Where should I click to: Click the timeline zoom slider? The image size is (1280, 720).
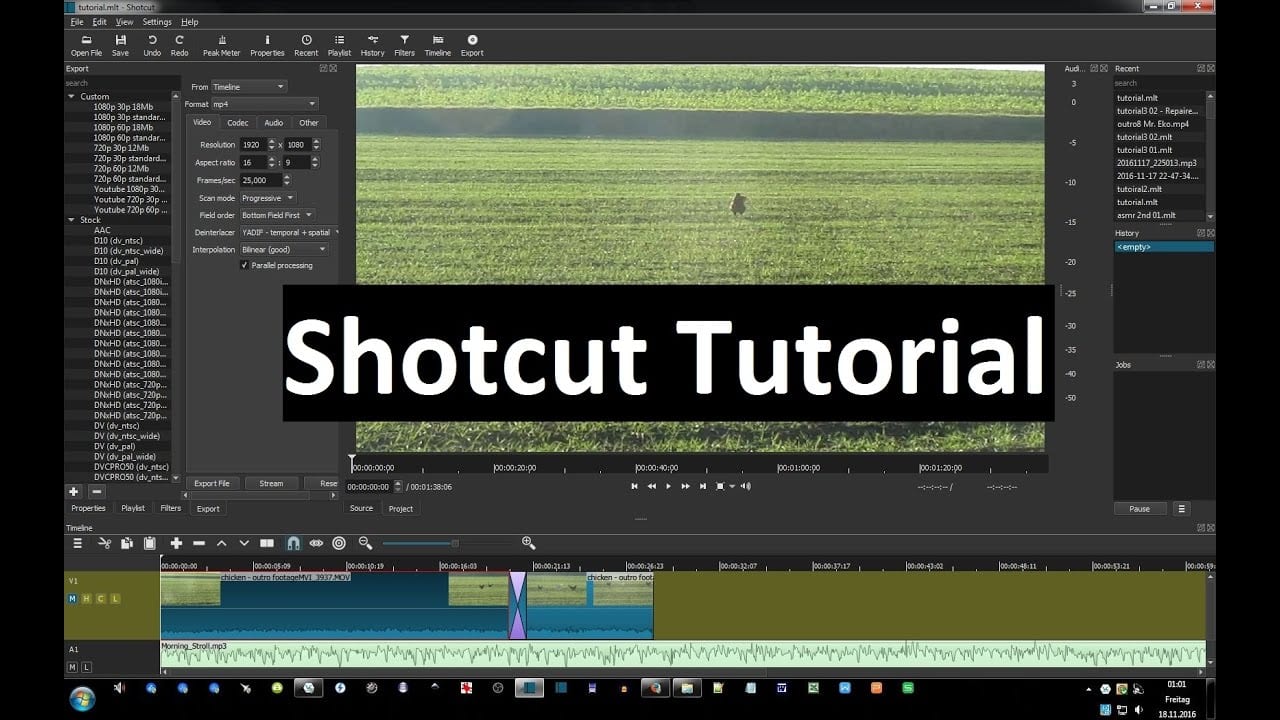446,543
